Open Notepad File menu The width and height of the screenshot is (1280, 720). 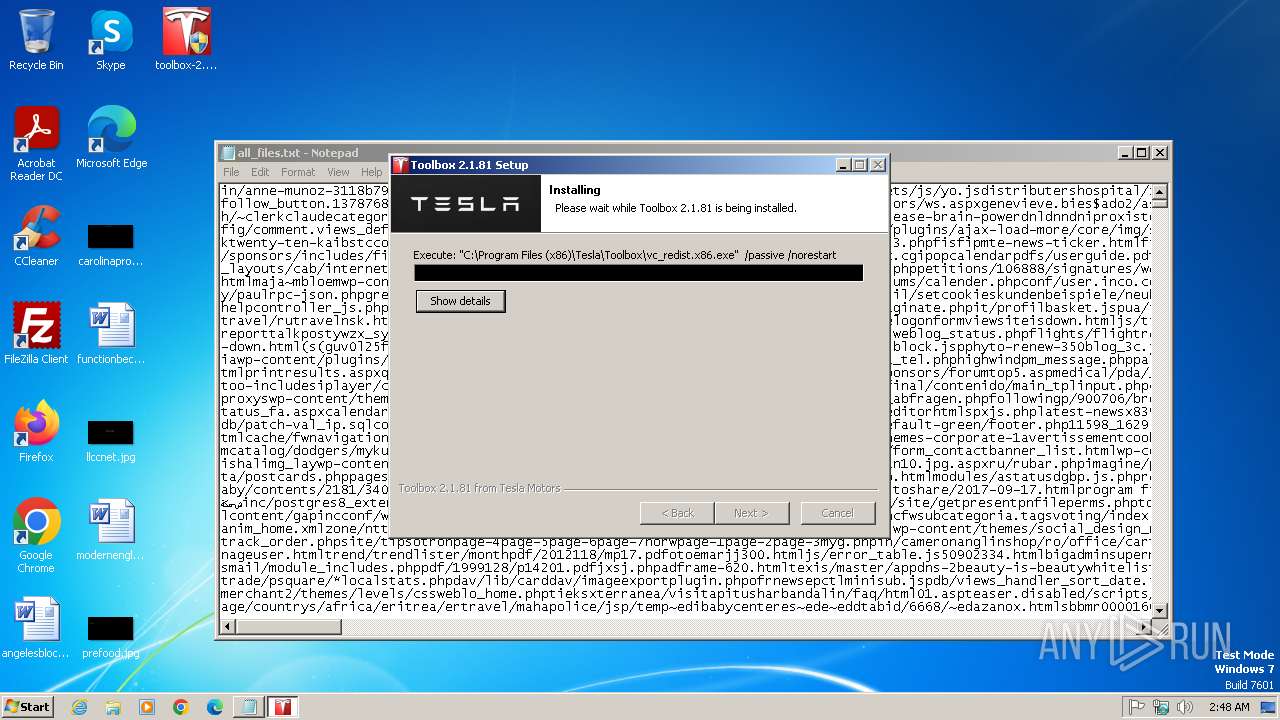pos(231,172)
